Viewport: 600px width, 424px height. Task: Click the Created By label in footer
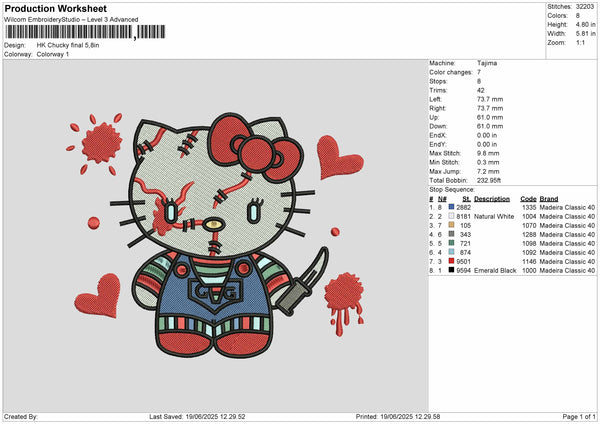(21, 416)
